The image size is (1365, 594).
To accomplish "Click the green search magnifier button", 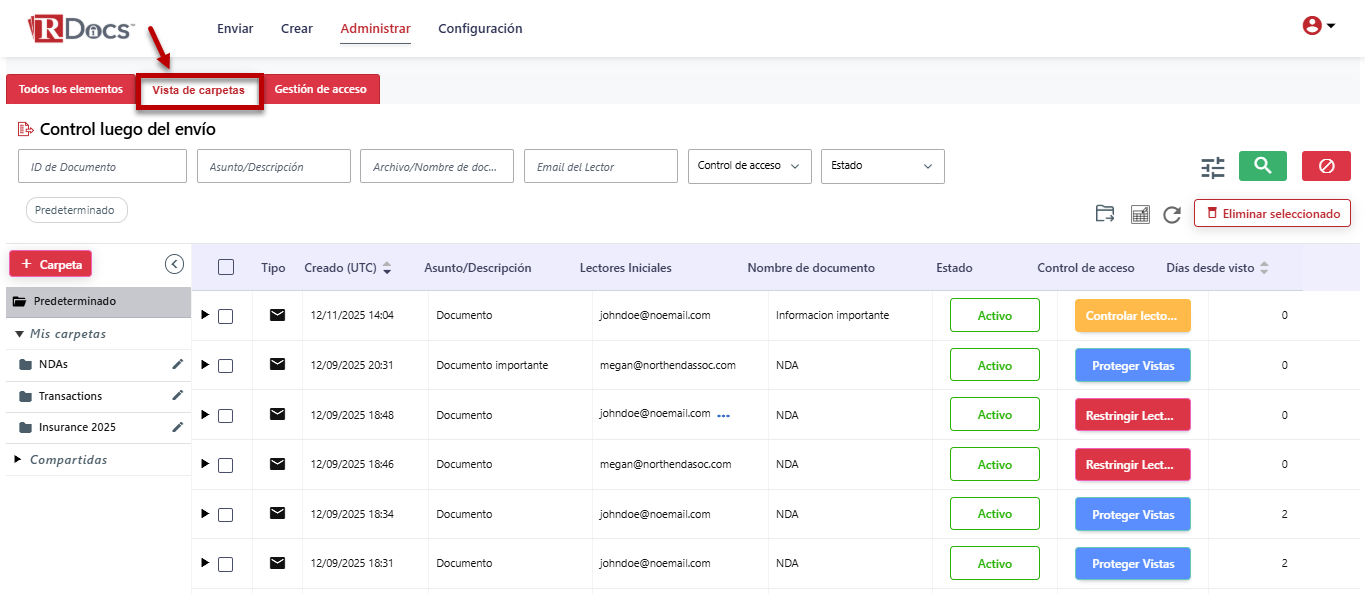I will pyautogui.click(x=1262, y=166).
